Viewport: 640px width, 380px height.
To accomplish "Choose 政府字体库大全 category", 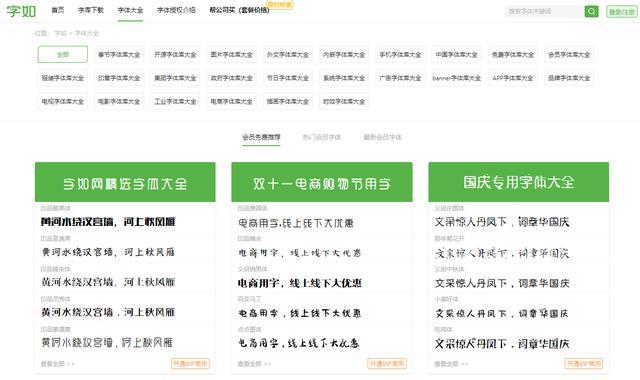I will 231,78.
